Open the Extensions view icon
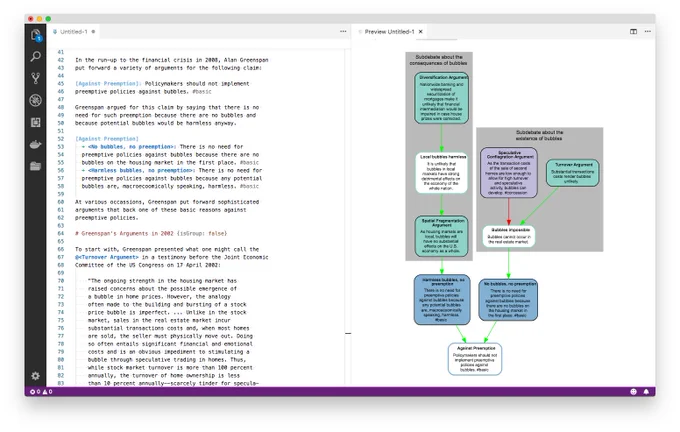The height and width of the screenshot is (432, 680). pyautogui.click(x=36, y=122)
